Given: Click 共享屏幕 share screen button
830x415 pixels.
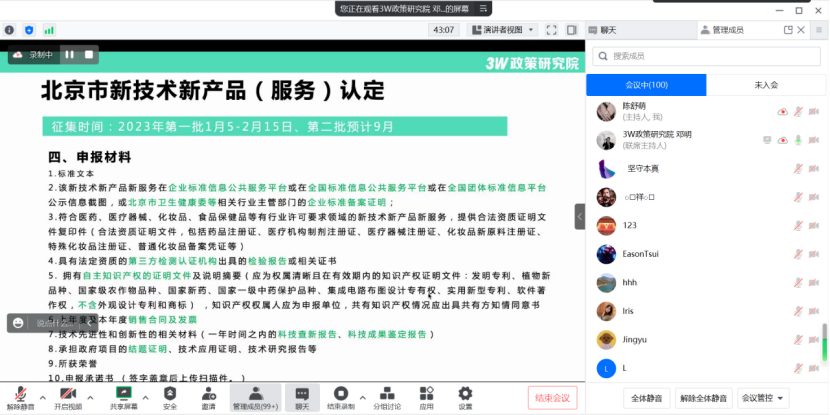Looking at the screenshot, I should pyautogui.click(x=123, y=398).
